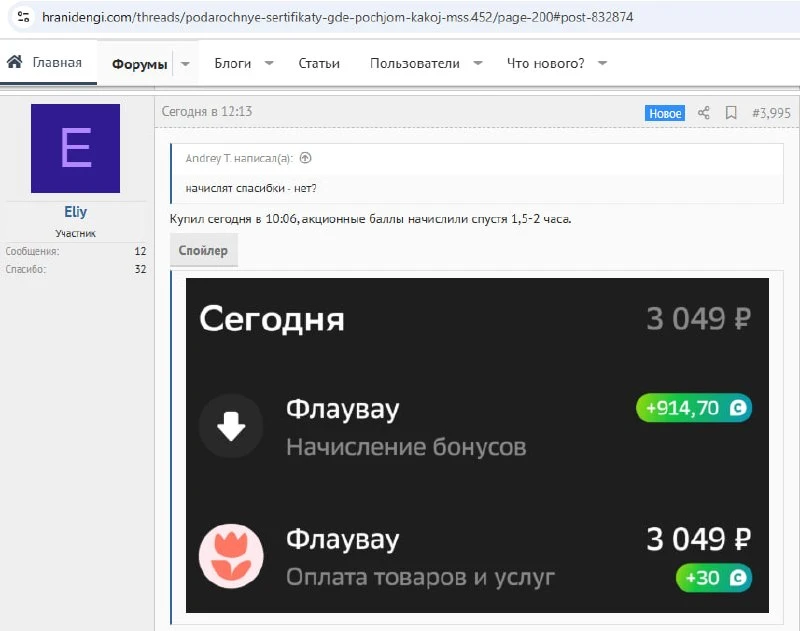This screenshot has width=800, height=631.
Task: Expand the Что нового? dropdown arrow
Action: coord(603,63)
